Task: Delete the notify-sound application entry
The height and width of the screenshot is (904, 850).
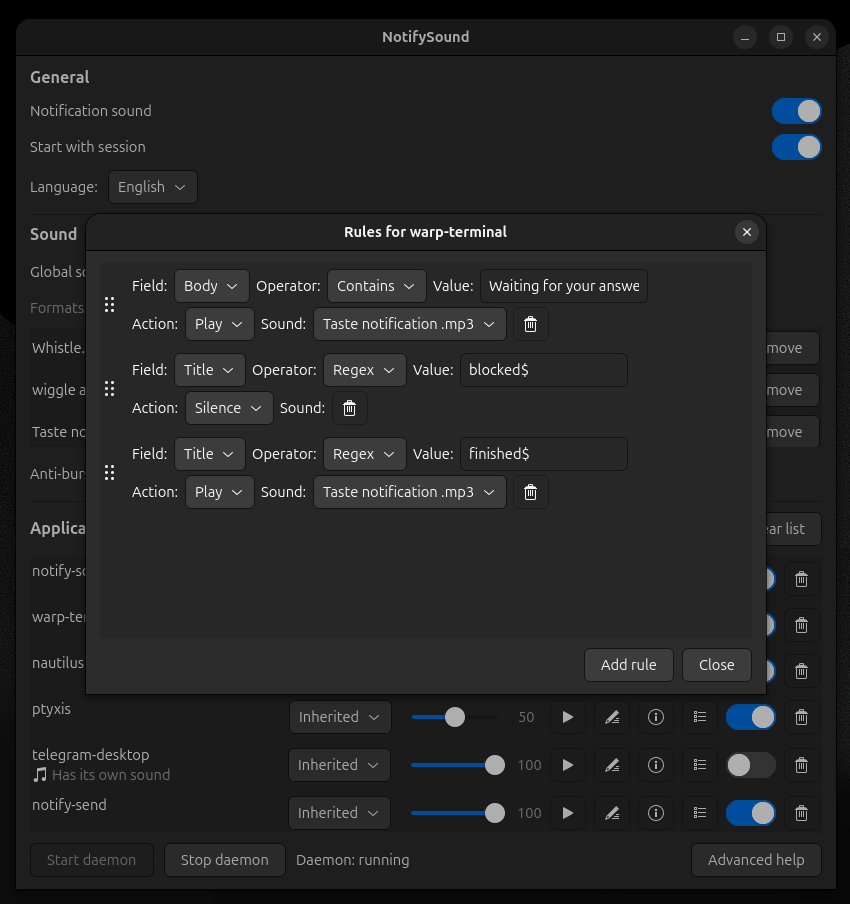Action: point(802,579)
